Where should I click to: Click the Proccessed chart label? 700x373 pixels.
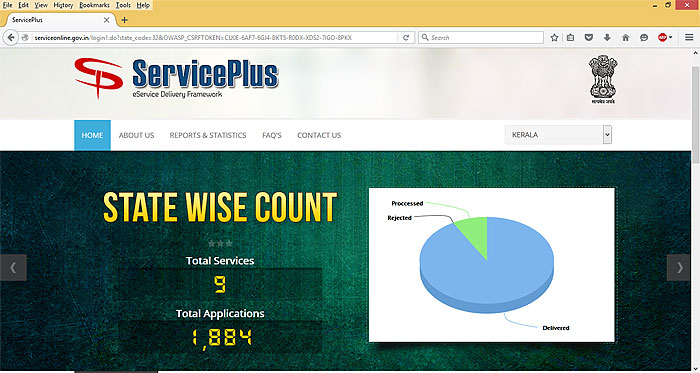[x=407, y=203]
